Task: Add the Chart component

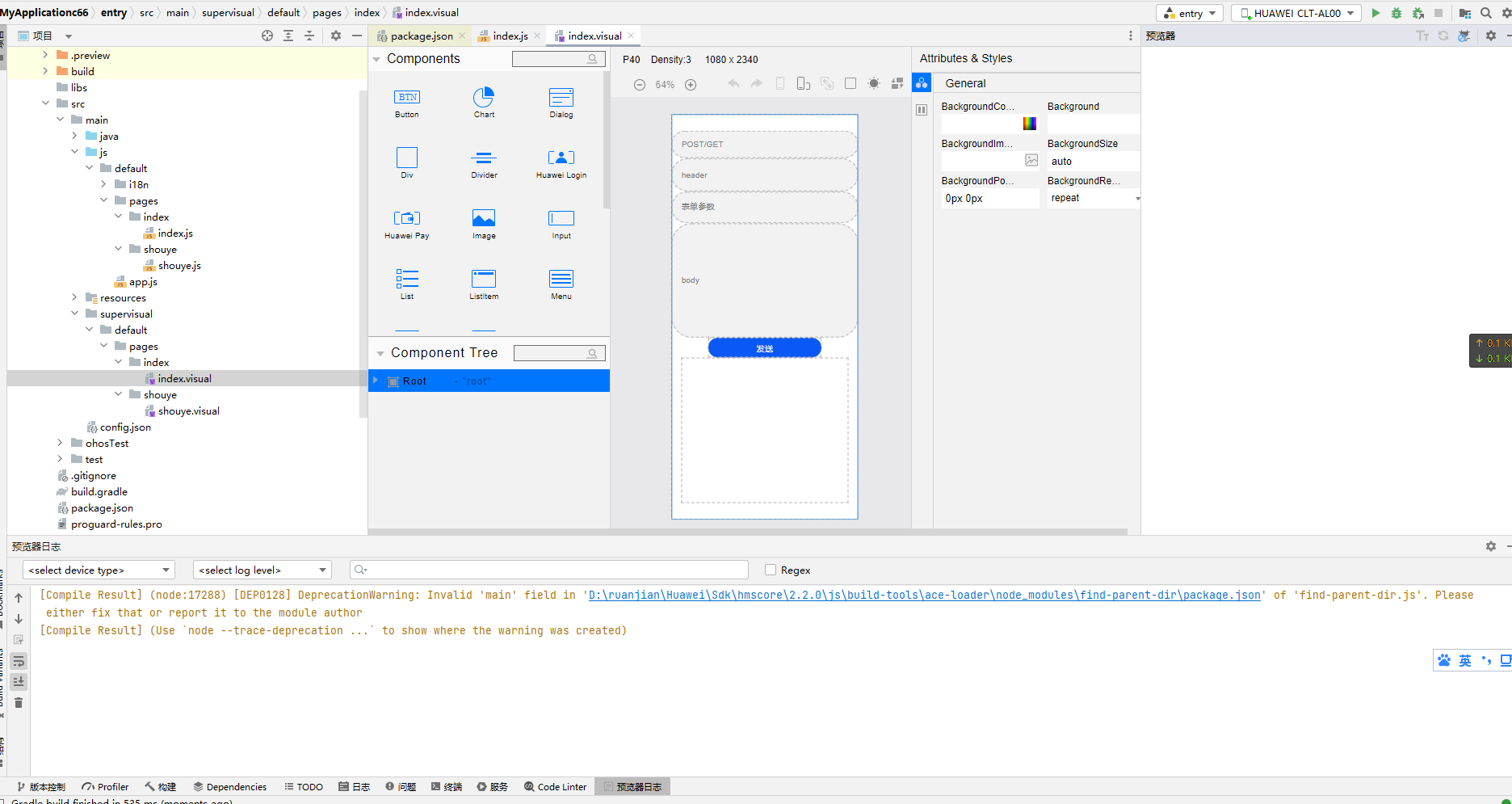Action: 484,103
